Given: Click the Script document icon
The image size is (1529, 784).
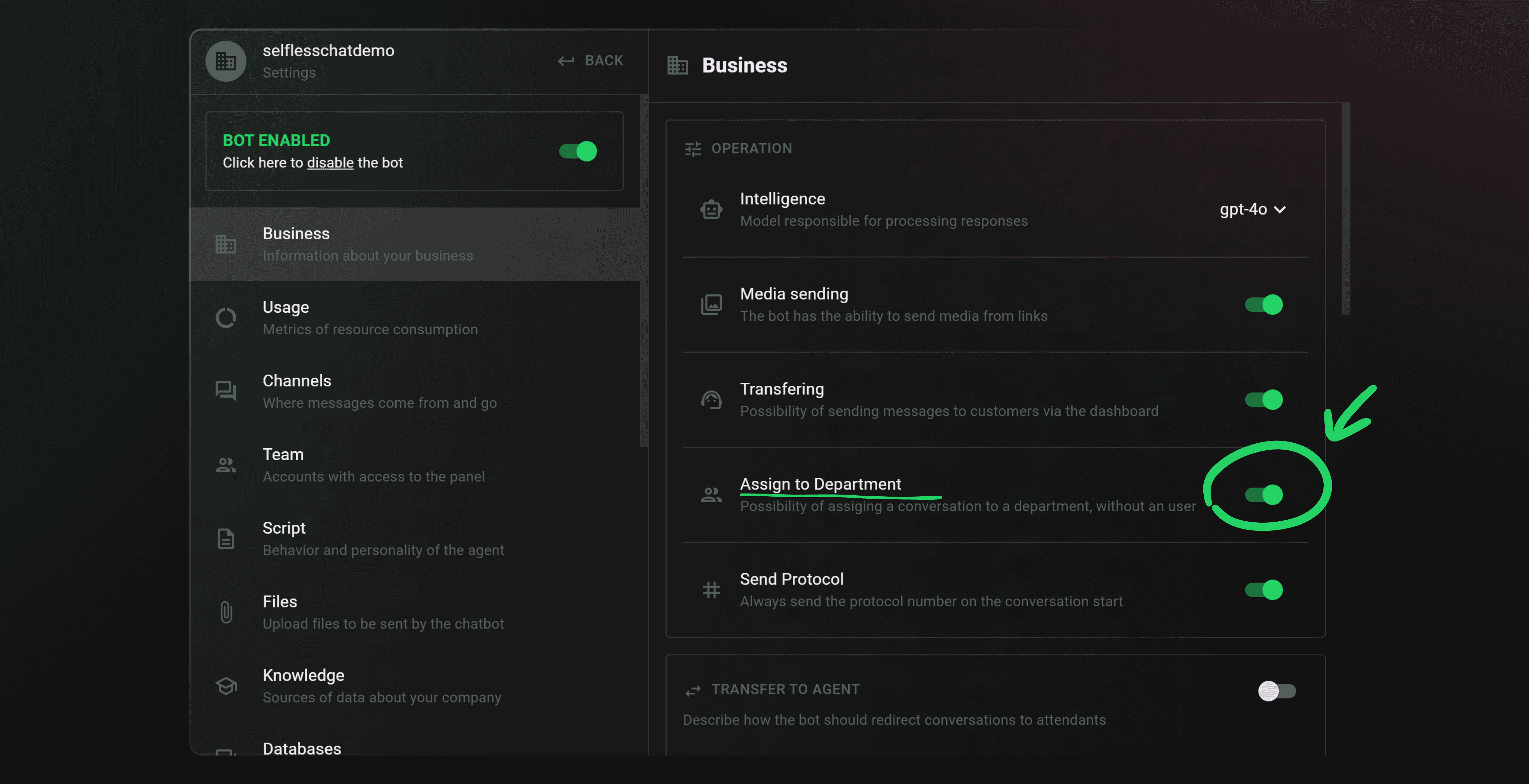Looking at the screenshot, I should coord(226,539).
